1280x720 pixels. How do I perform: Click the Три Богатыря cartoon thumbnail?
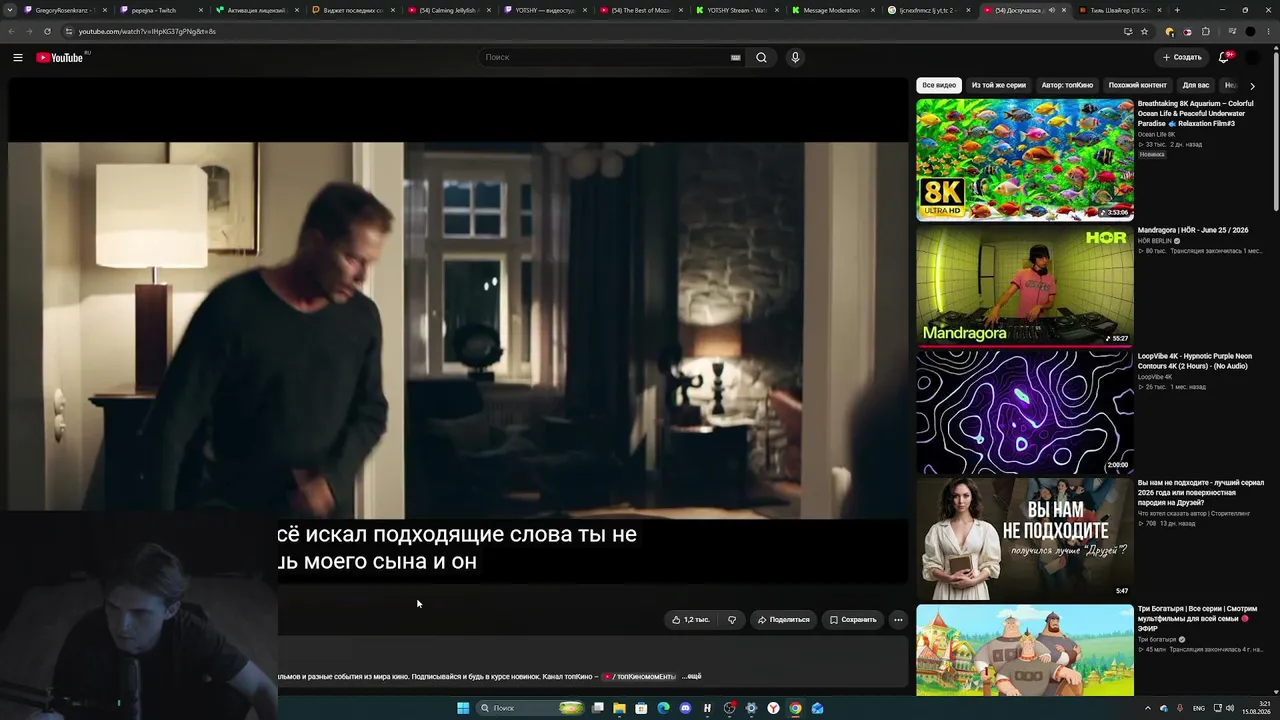1025,650
